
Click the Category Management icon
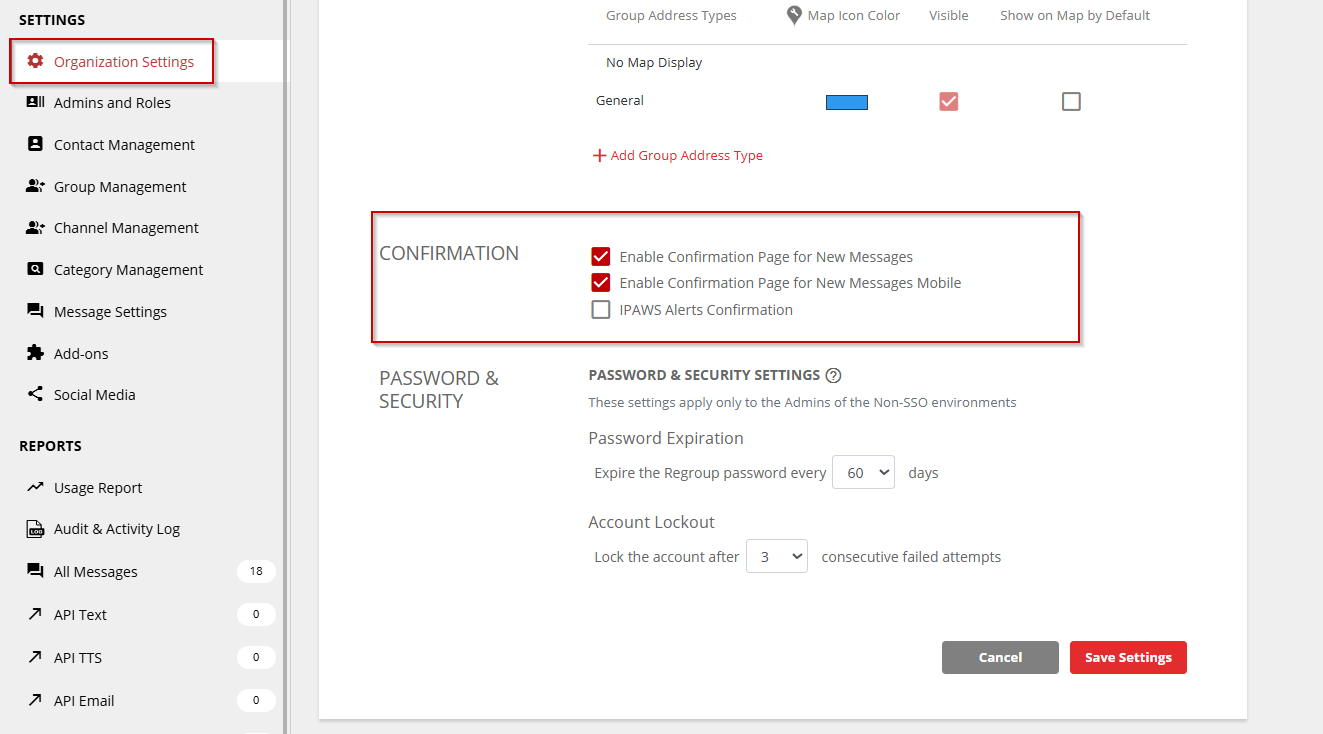coord(35,269)
